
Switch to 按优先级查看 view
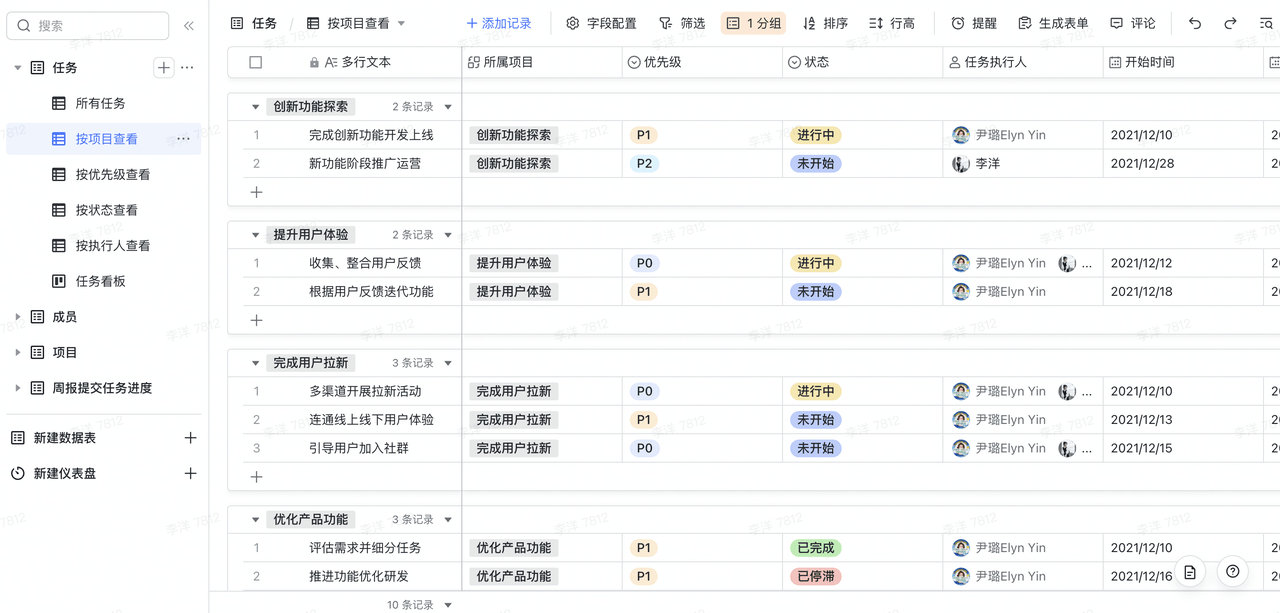click(x=112, y=175)
